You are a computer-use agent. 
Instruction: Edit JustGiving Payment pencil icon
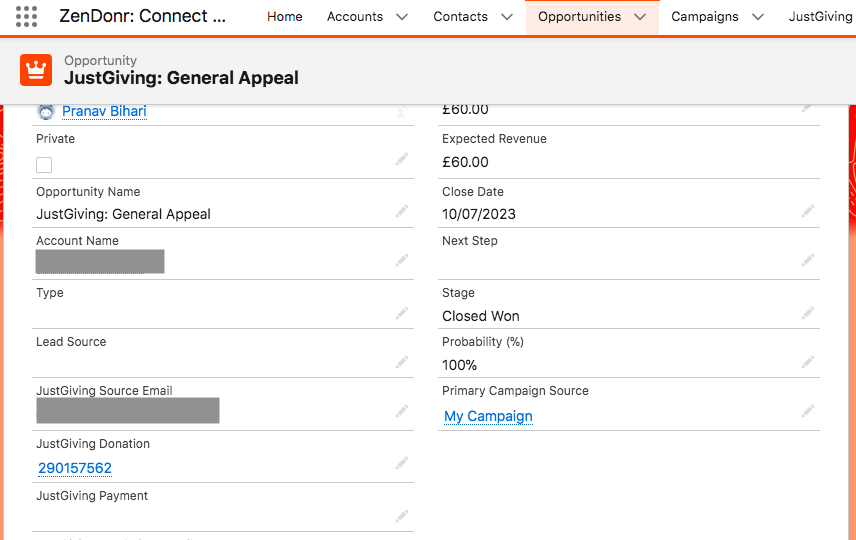(402, 516)
